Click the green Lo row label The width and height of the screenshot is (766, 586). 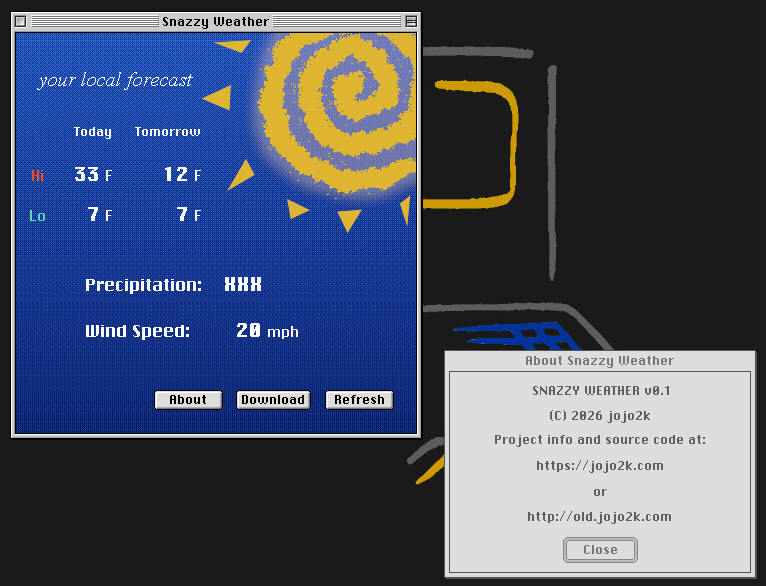tap(37, 216)
